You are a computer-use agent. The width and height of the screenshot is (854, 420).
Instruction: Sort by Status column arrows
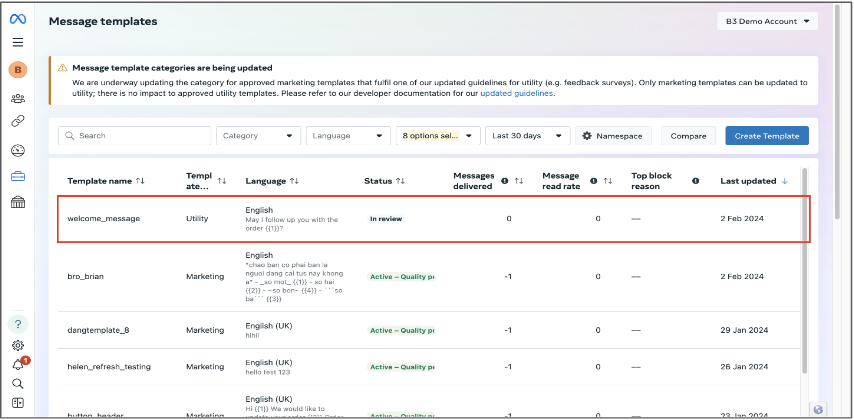(400, 181)
